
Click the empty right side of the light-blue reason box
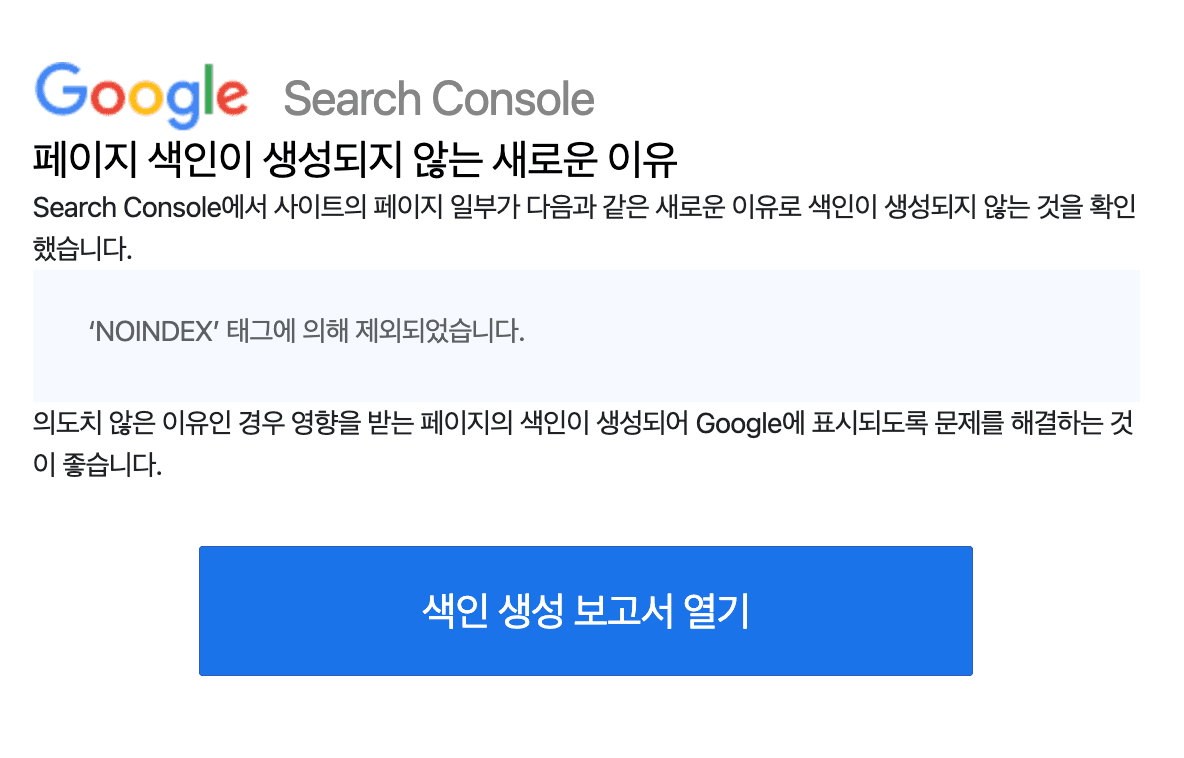900,335
